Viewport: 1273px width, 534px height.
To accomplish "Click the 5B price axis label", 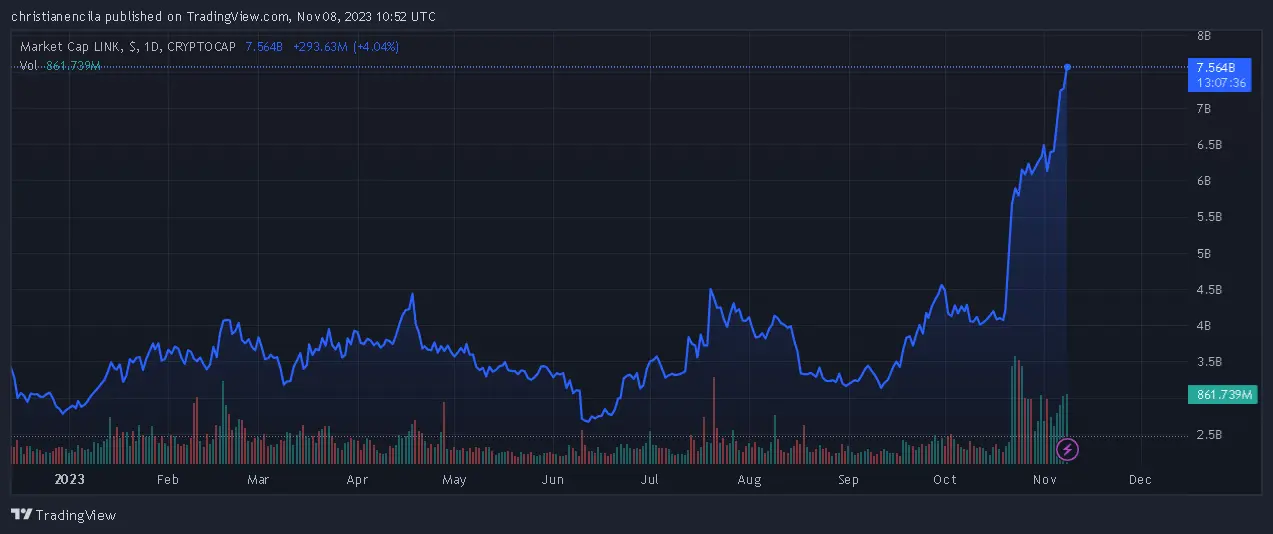I will [1204, 254].
